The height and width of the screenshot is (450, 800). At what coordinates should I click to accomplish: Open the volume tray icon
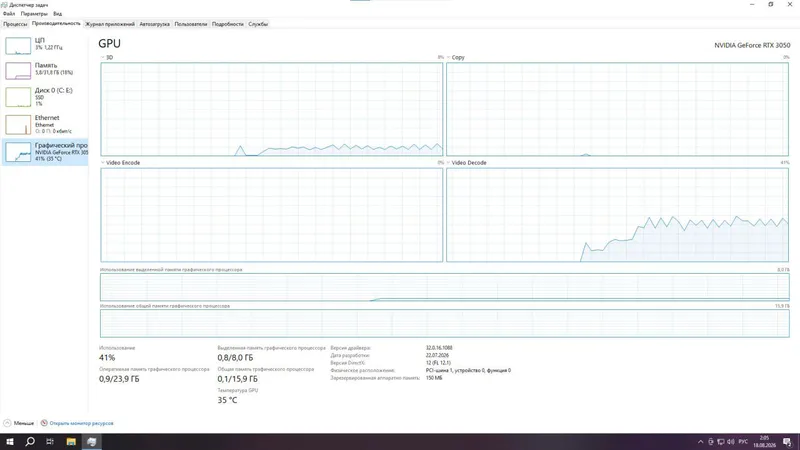point(731,442)
